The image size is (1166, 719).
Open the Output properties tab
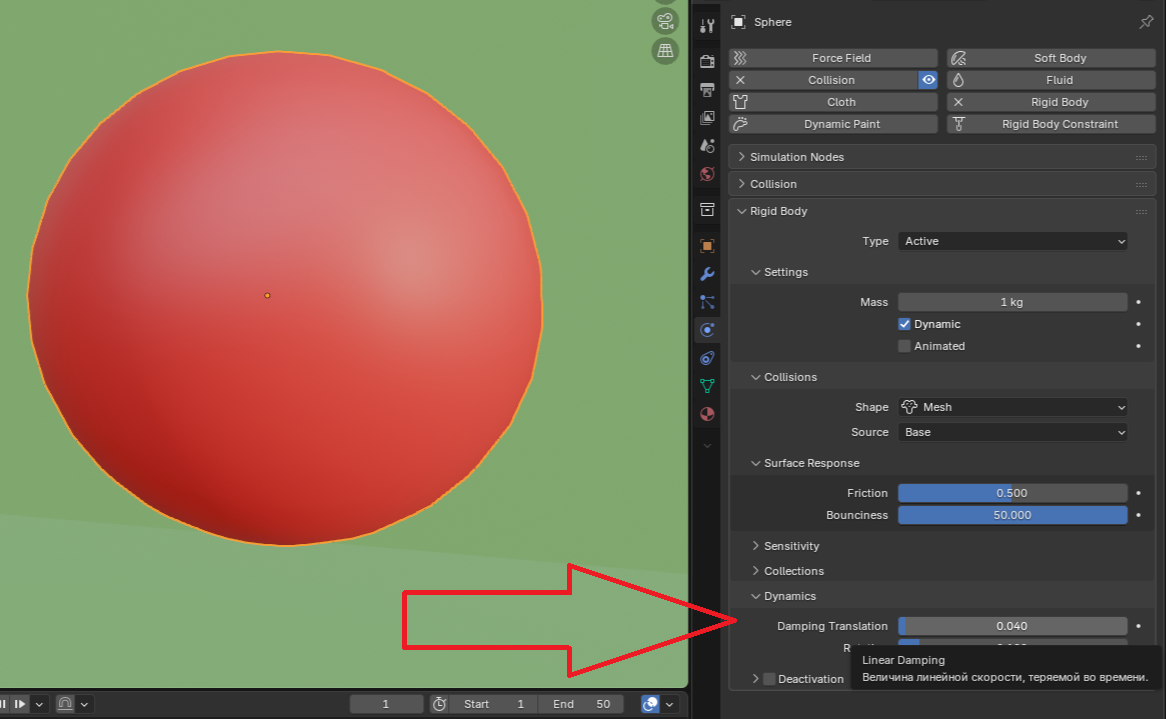coord(707,89)
